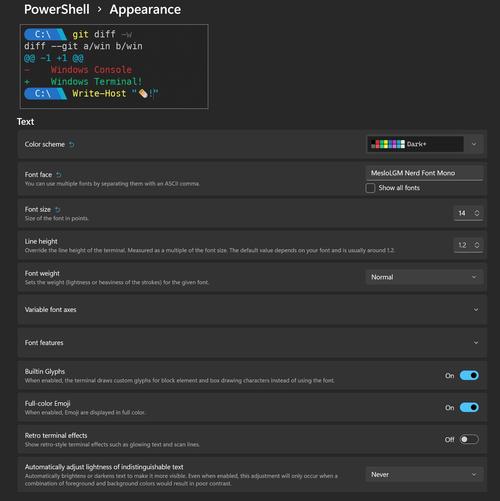
Task: Click the Font face label
Action: 38,175
